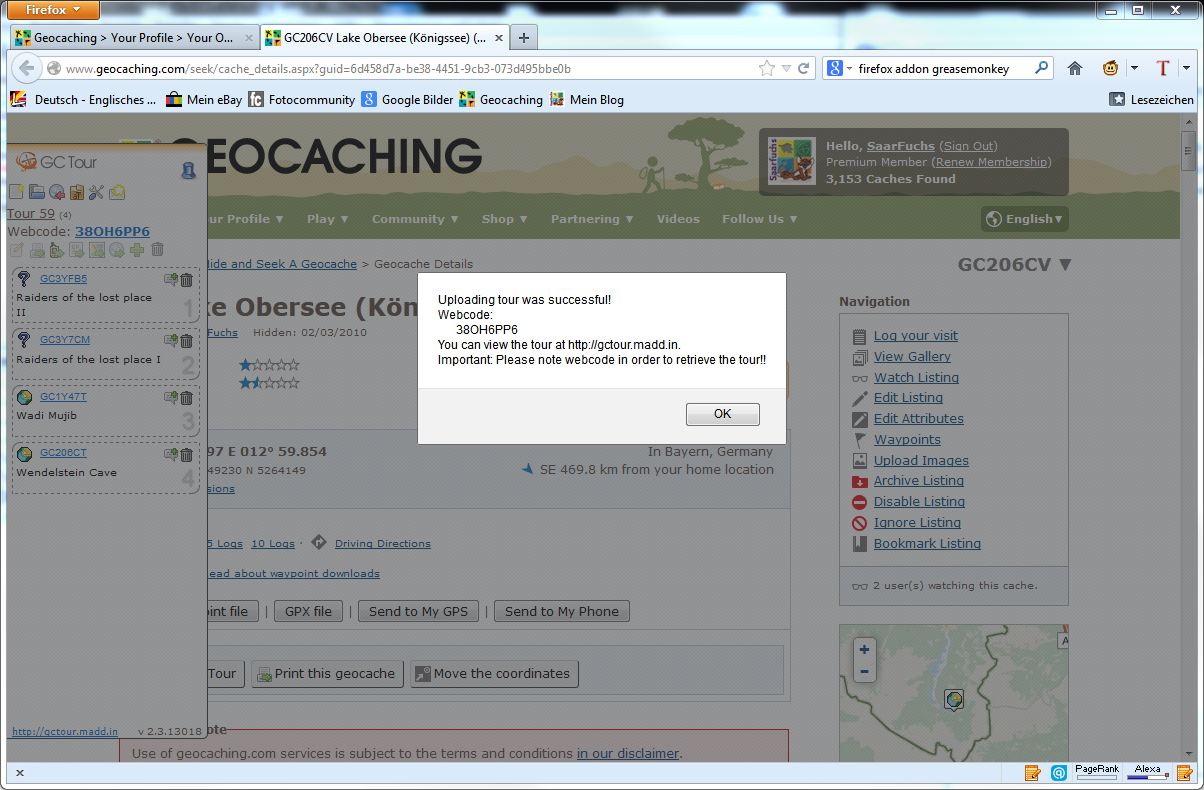This screenshot has height=790, width=1204.
Task: Click the print tour icon in GCTour
Action: pyautogui.click(x=36, y=250)
